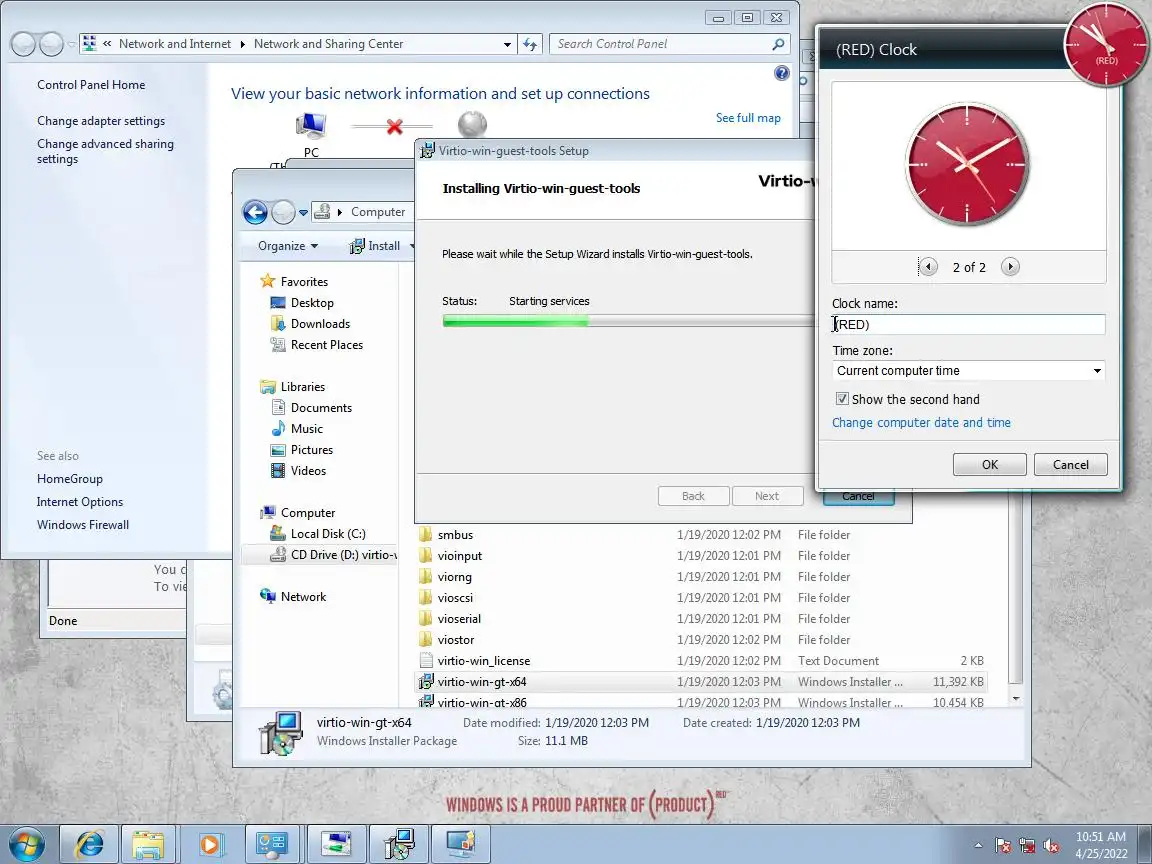Open Change advanced sharing settings
This screenshot has width=1152, height=864.
pos(105,151)
